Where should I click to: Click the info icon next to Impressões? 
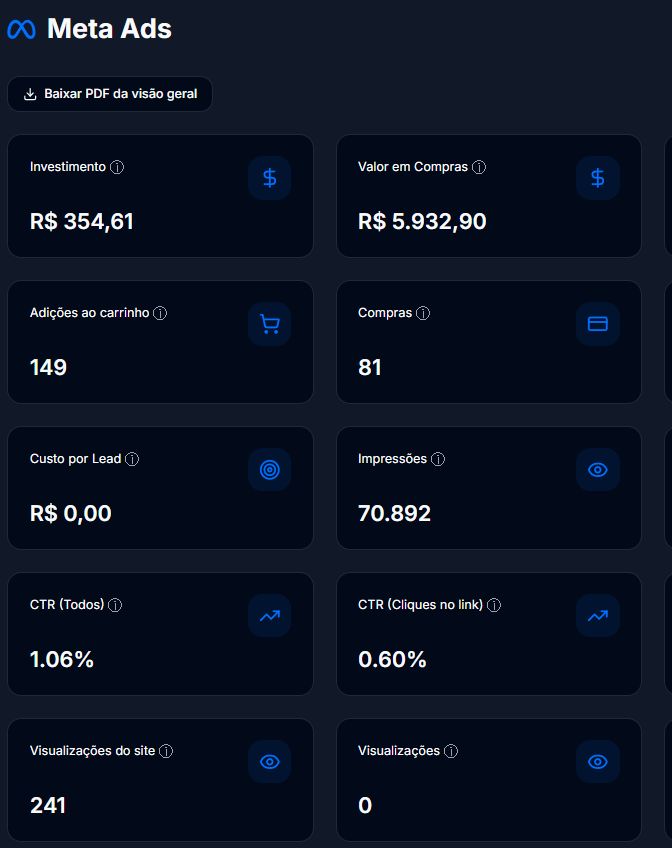tap(438, 459)
